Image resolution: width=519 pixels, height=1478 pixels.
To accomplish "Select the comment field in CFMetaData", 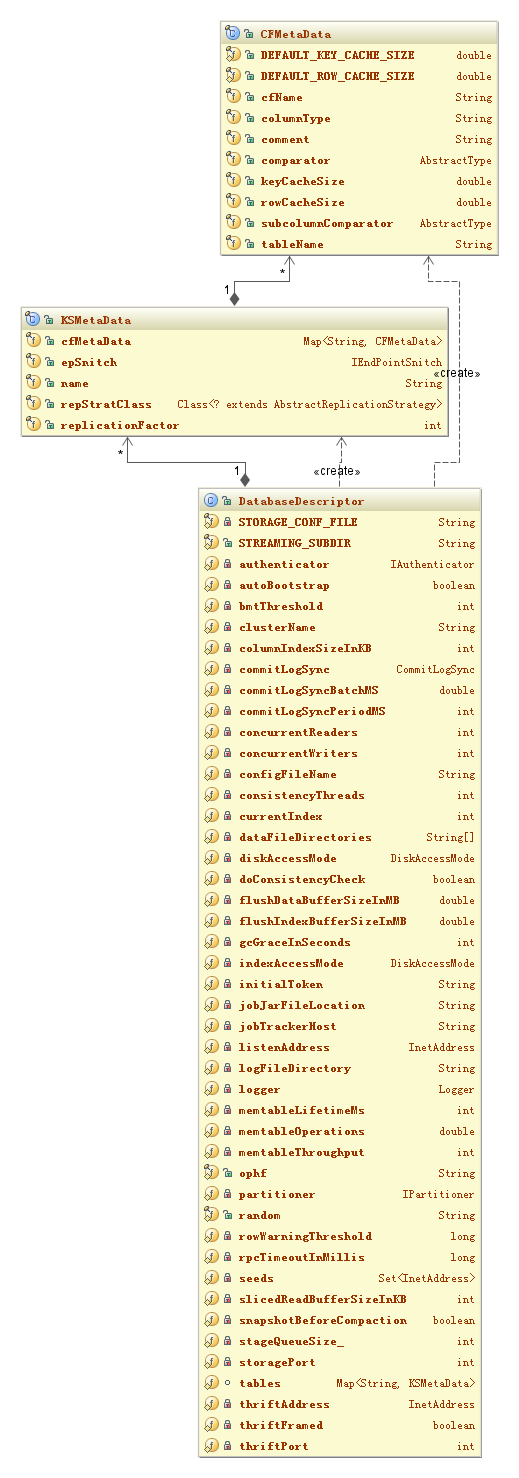I will click(358, 139).
